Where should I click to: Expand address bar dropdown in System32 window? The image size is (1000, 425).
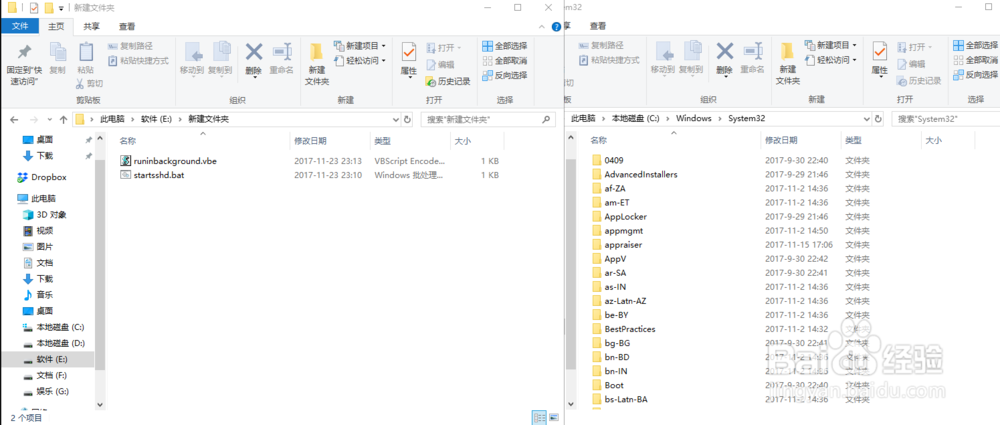coord(867,119)
